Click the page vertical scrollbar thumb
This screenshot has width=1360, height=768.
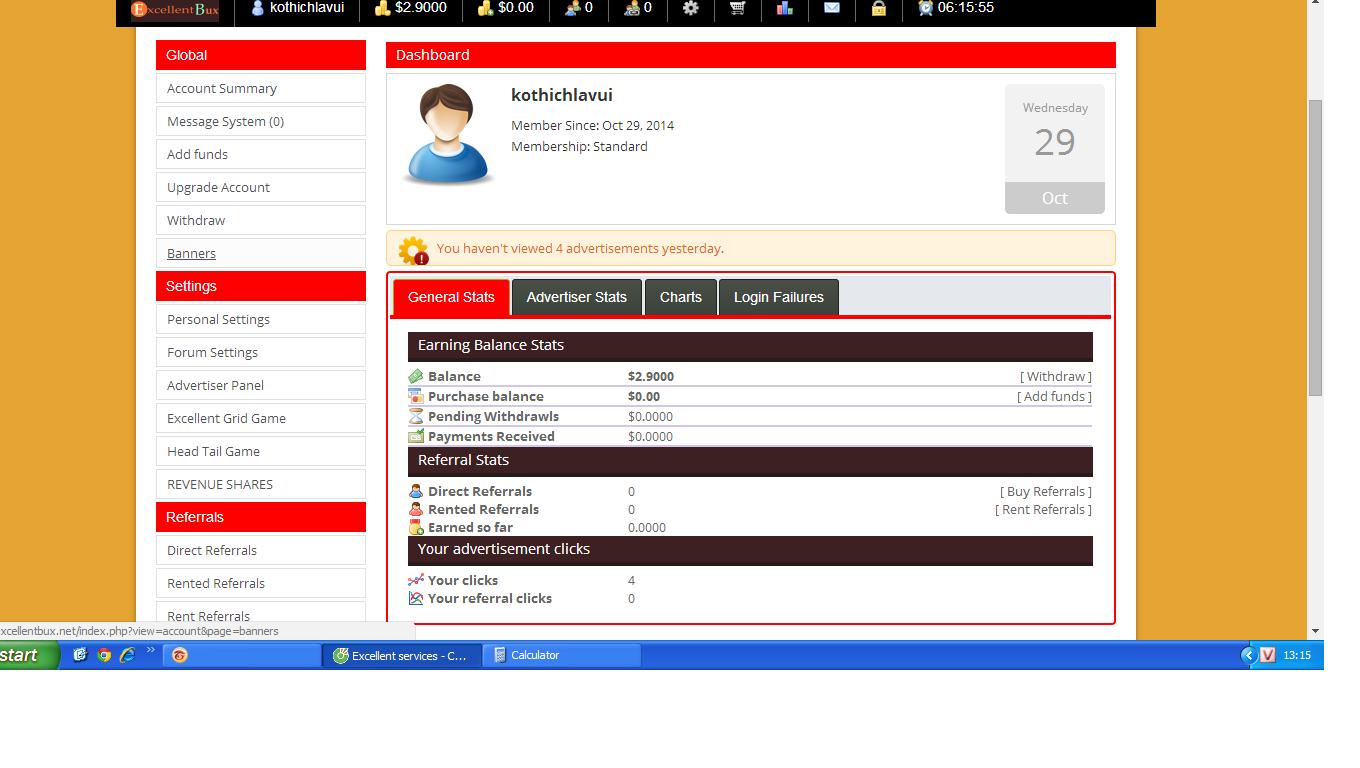pyautogui.click(x=1315, y=246)
